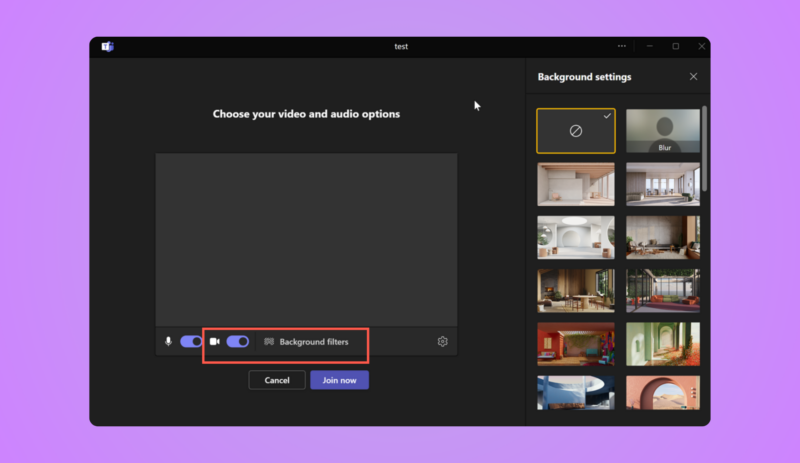The image size is (800, 463).
Task: Select the no-background effect tile
Action: click(576, 131)
